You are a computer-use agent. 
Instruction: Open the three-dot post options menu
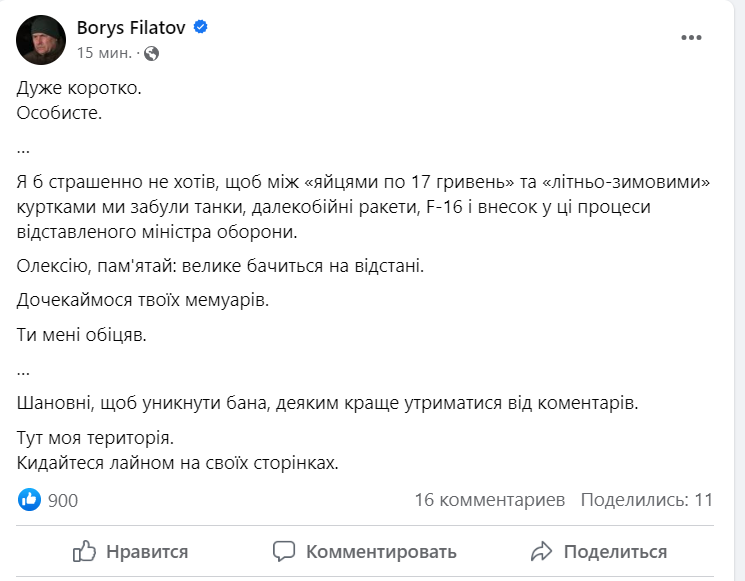click(x=692, y=38)
